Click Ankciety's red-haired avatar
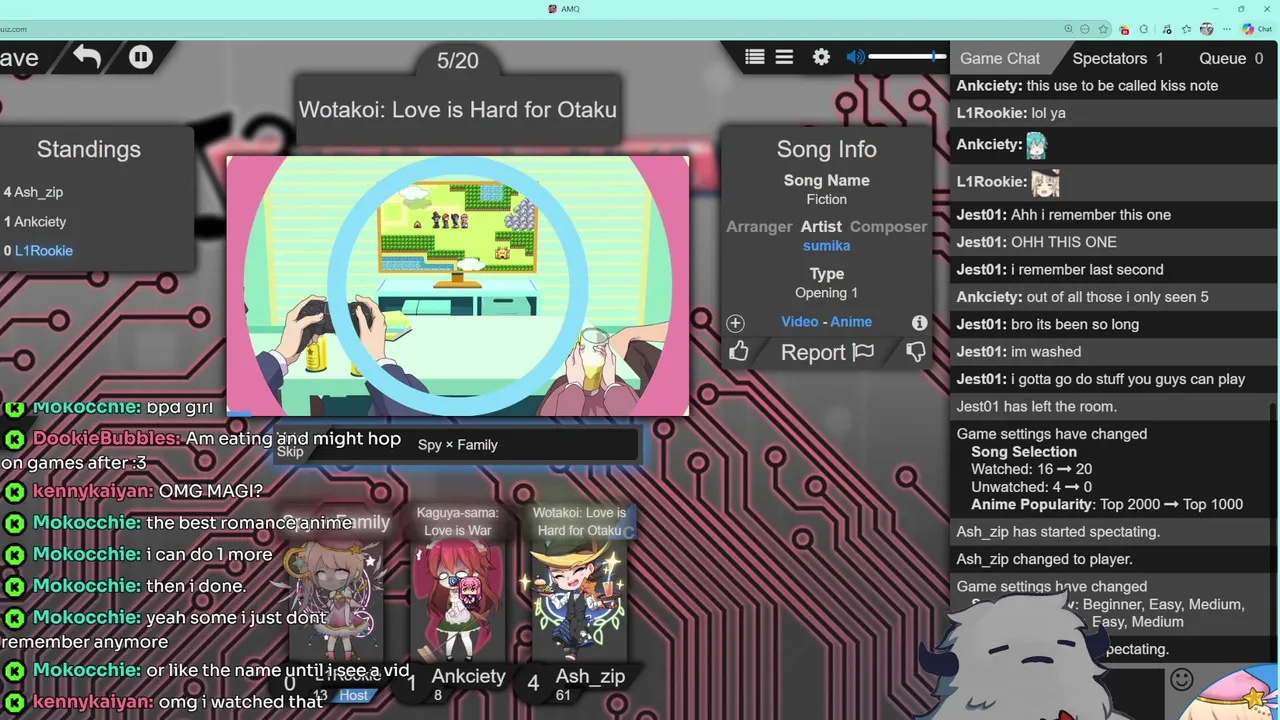 457,600
